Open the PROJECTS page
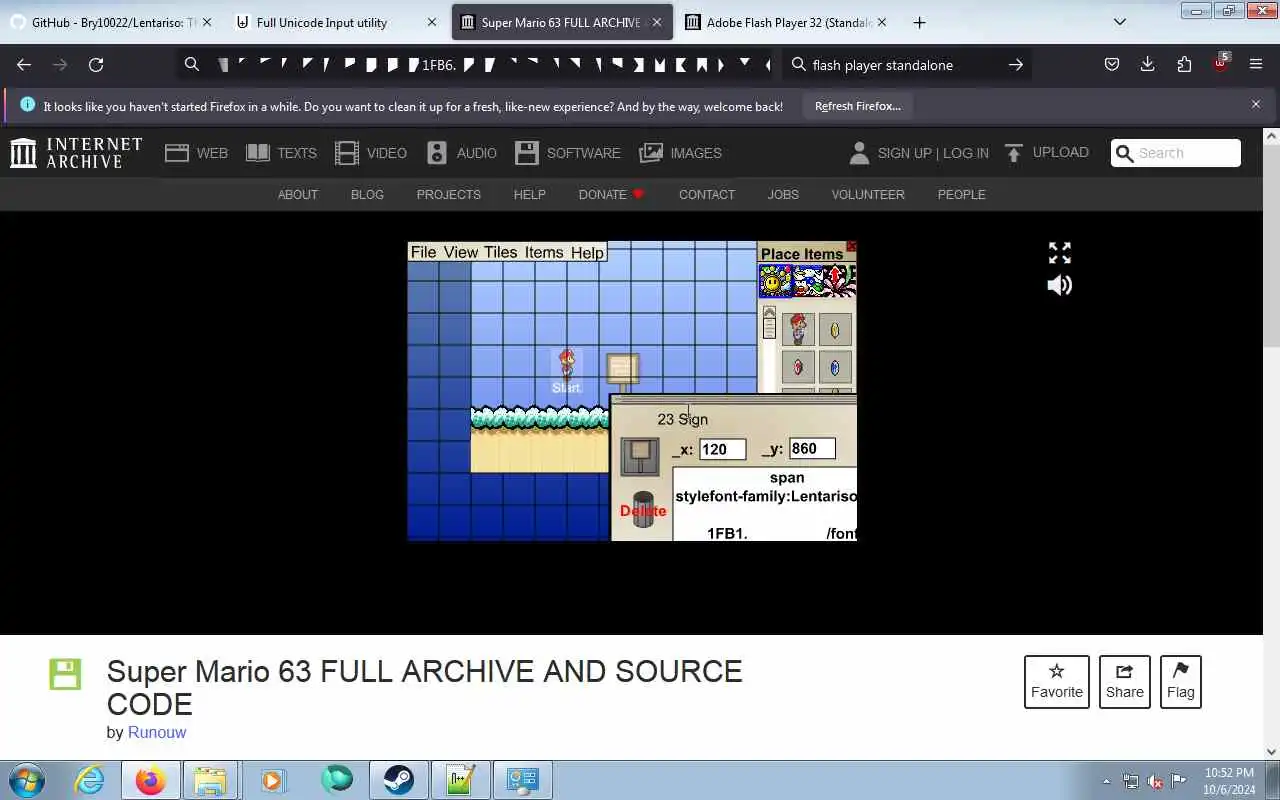 tap(449, 194)
